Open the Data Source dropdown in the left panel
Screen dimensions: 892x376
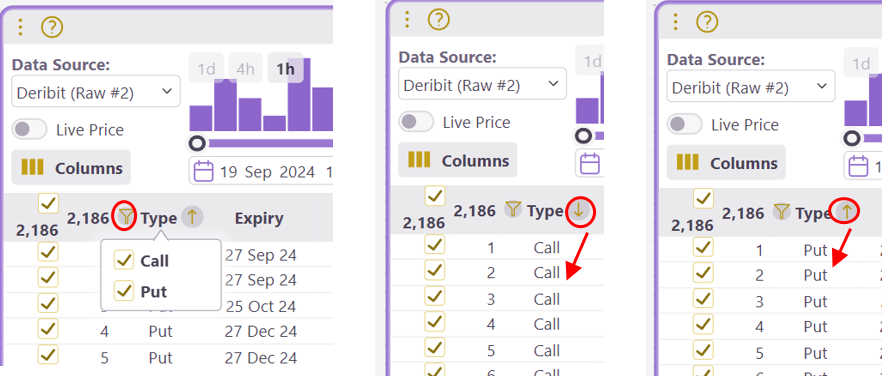point(96,92)
